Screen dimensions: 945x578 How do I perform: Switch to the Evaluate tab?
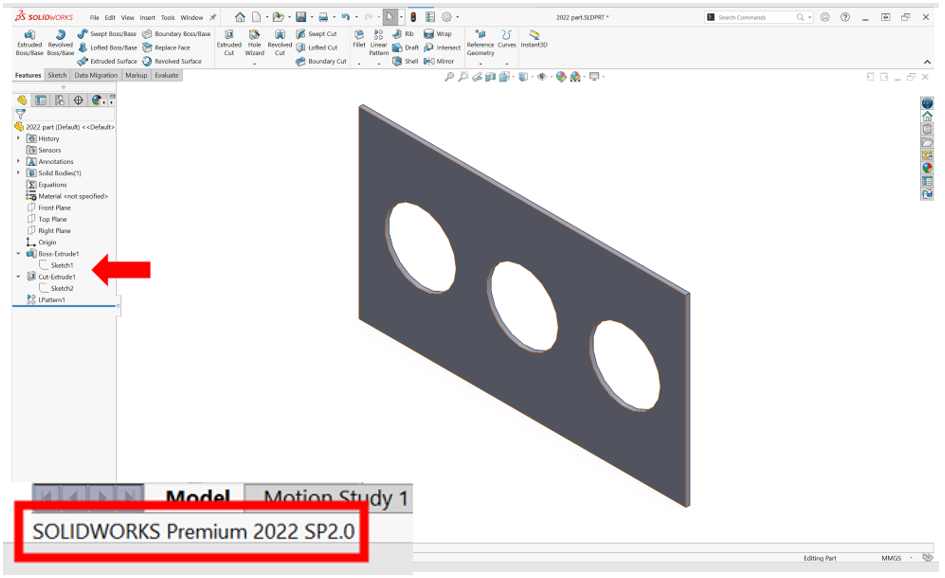[x=166, y=75]
